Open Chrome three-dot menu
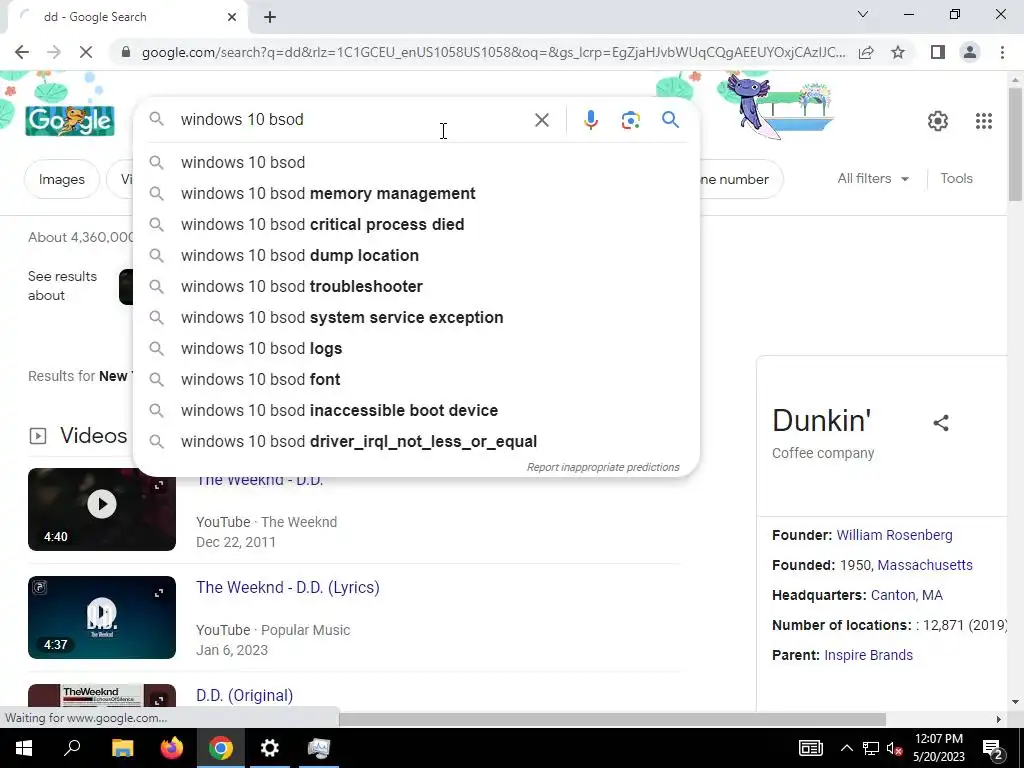1024x768 pixels. 1002,52
